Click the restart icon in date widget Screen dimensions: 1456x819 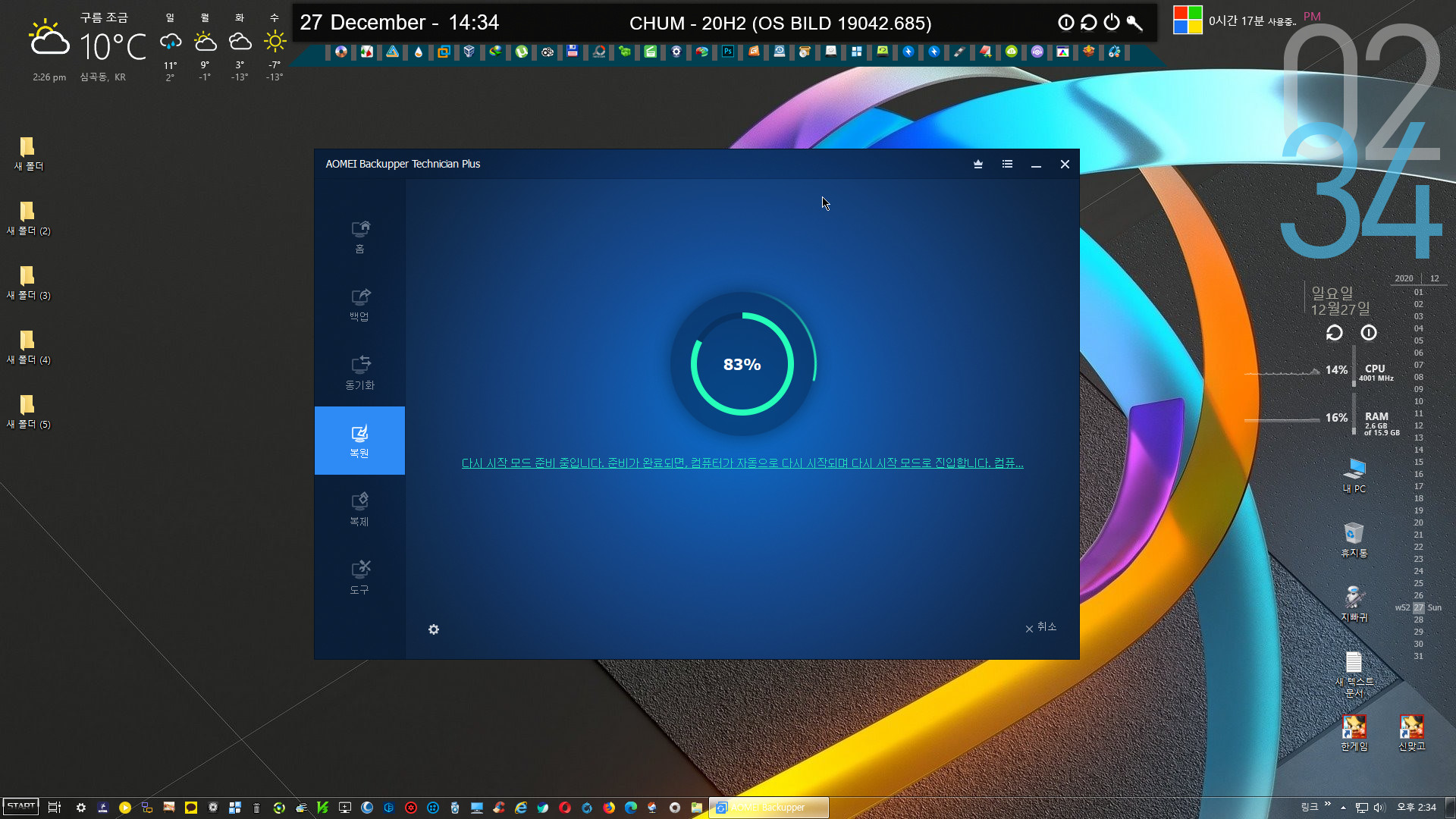pyautogui.click(x=1335, y=333)
